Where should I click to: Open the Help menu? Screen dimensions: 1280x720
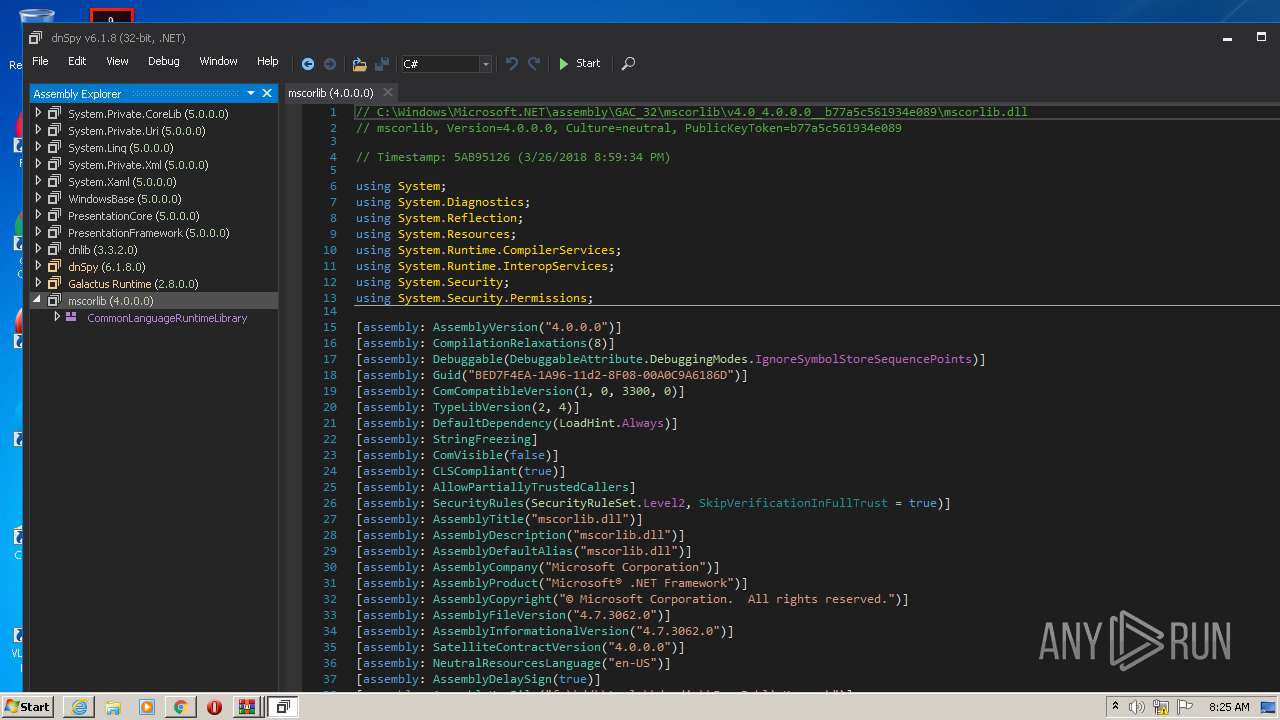(x=267, y=61)
